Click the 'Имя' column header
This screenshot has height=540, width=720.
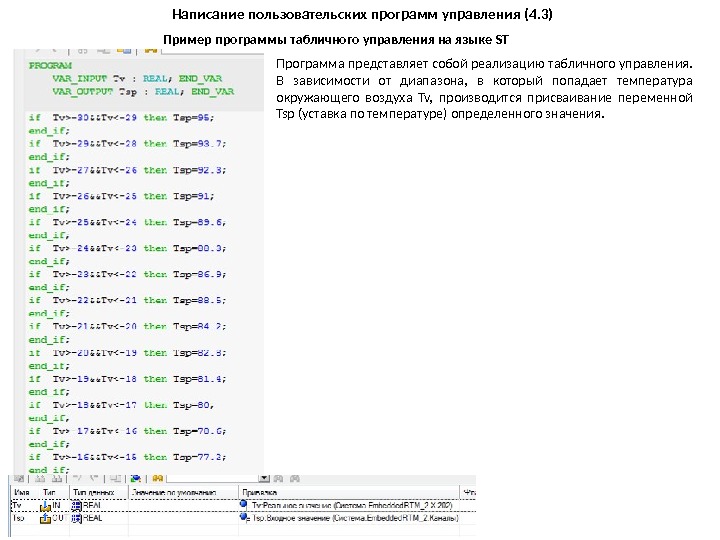(22, 493)
